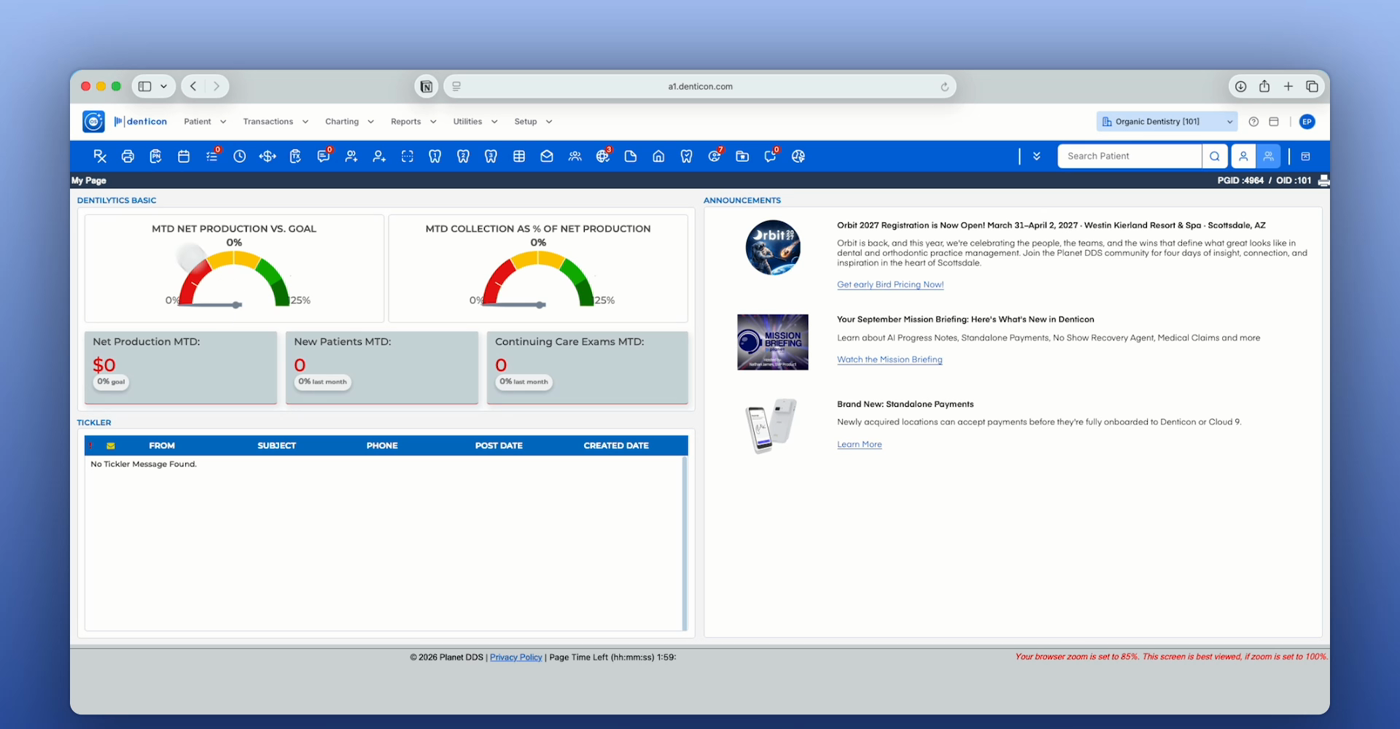Open the envelope mail toolbar icon
Image resolution: width=1400 pixels, height=729 pixels.
pyautogui.click(x=547, y=156)
